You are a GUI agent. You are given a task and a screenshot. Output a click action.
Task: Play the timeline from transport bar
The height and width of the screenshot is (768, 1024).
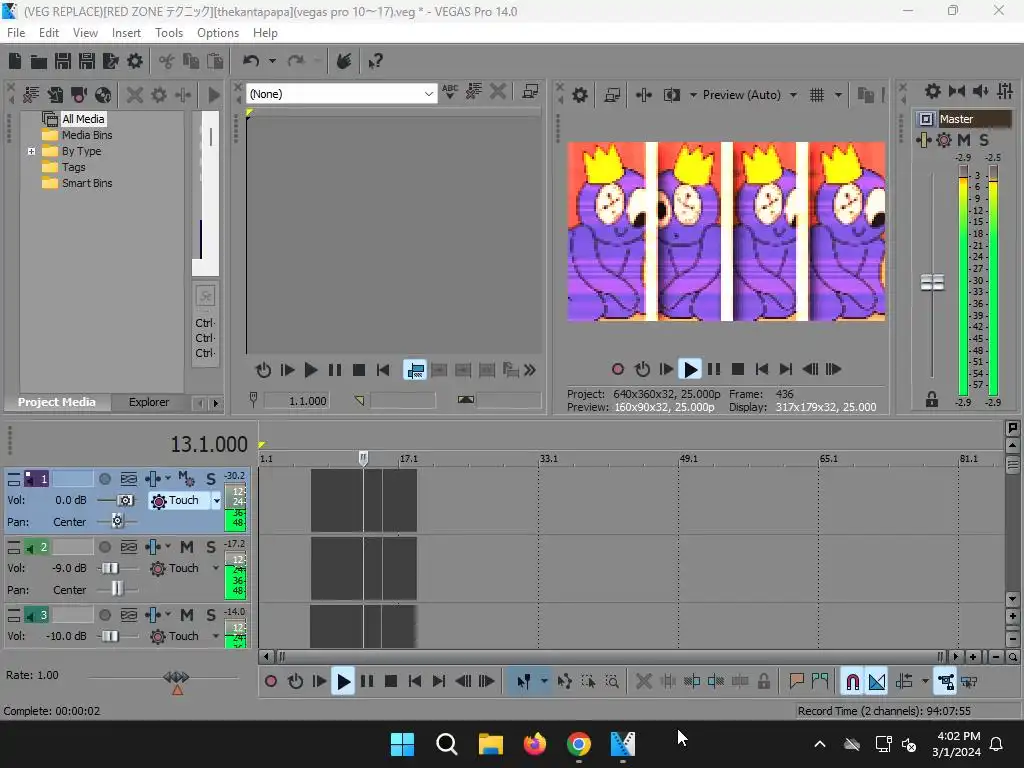pyautogui.click(x=343, y=682)
